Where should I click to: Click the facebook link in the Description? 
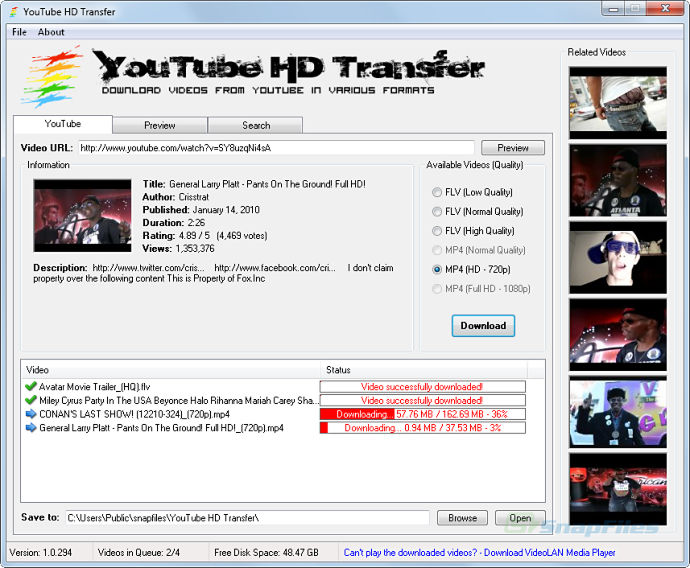(275, 268)
